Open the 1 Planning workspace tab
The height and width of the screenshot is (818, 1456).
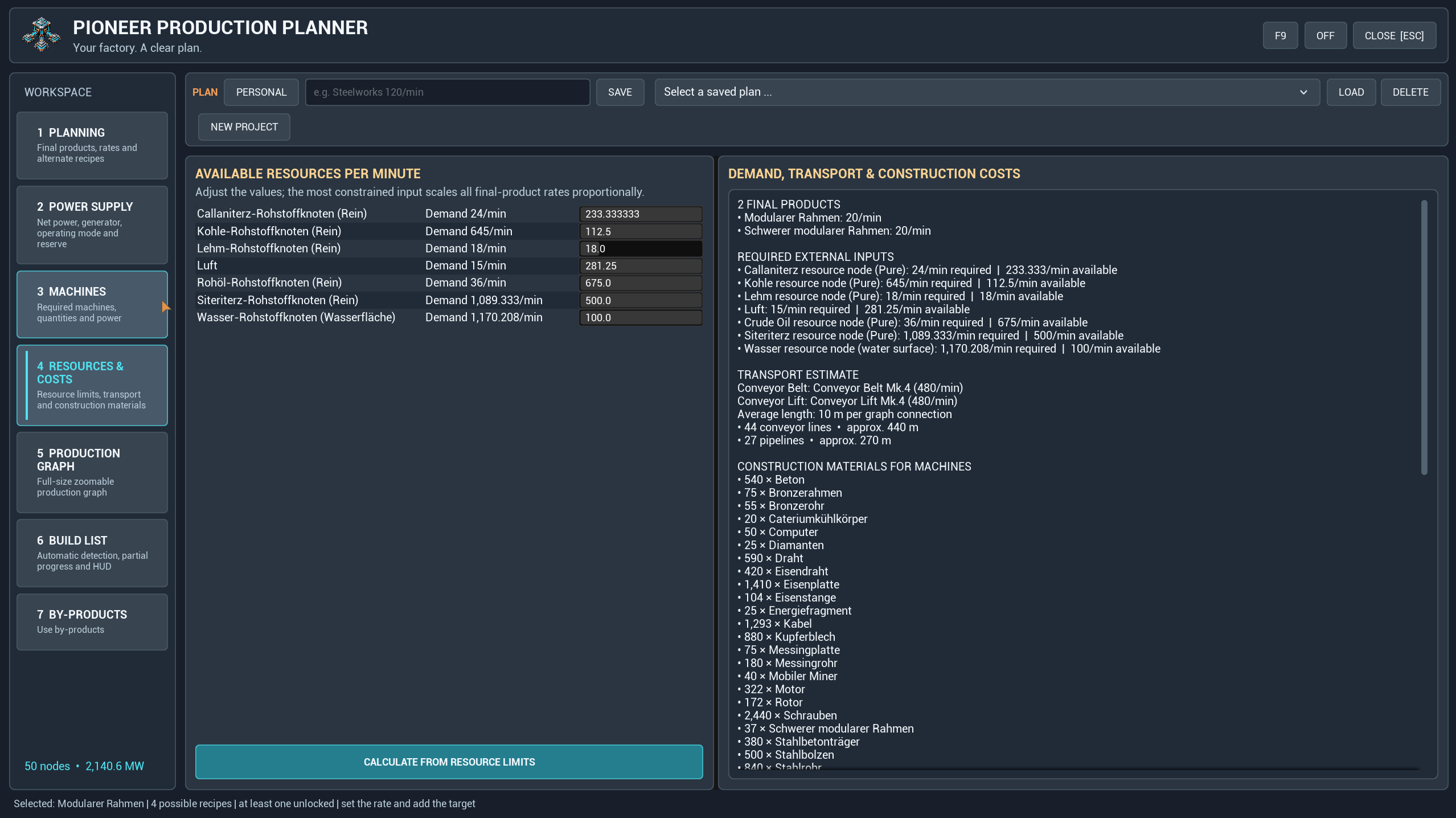tap(92, 145)
